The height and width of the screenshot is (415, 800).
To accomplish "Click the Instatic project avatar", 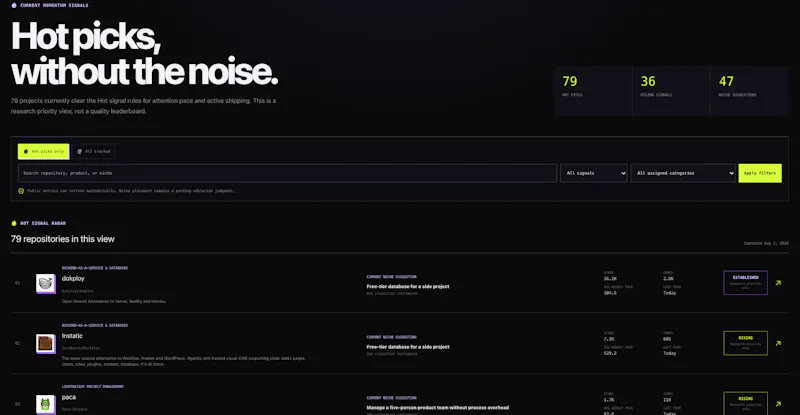I will [x=45, y=343].
